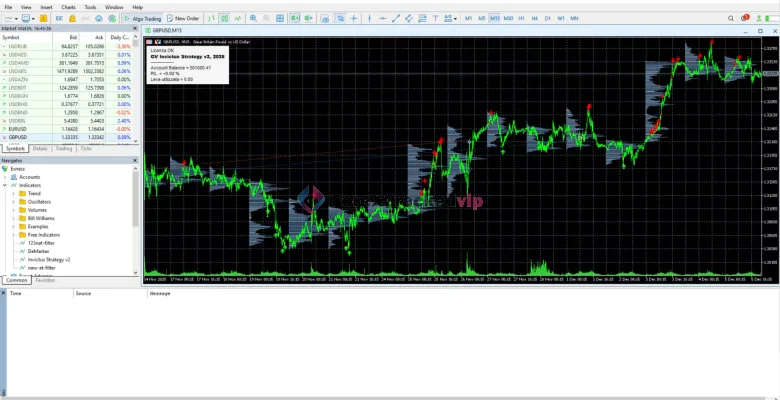This screenshot has width=780, height=400.
Task: Open the Insert menu
Action: 46,7
